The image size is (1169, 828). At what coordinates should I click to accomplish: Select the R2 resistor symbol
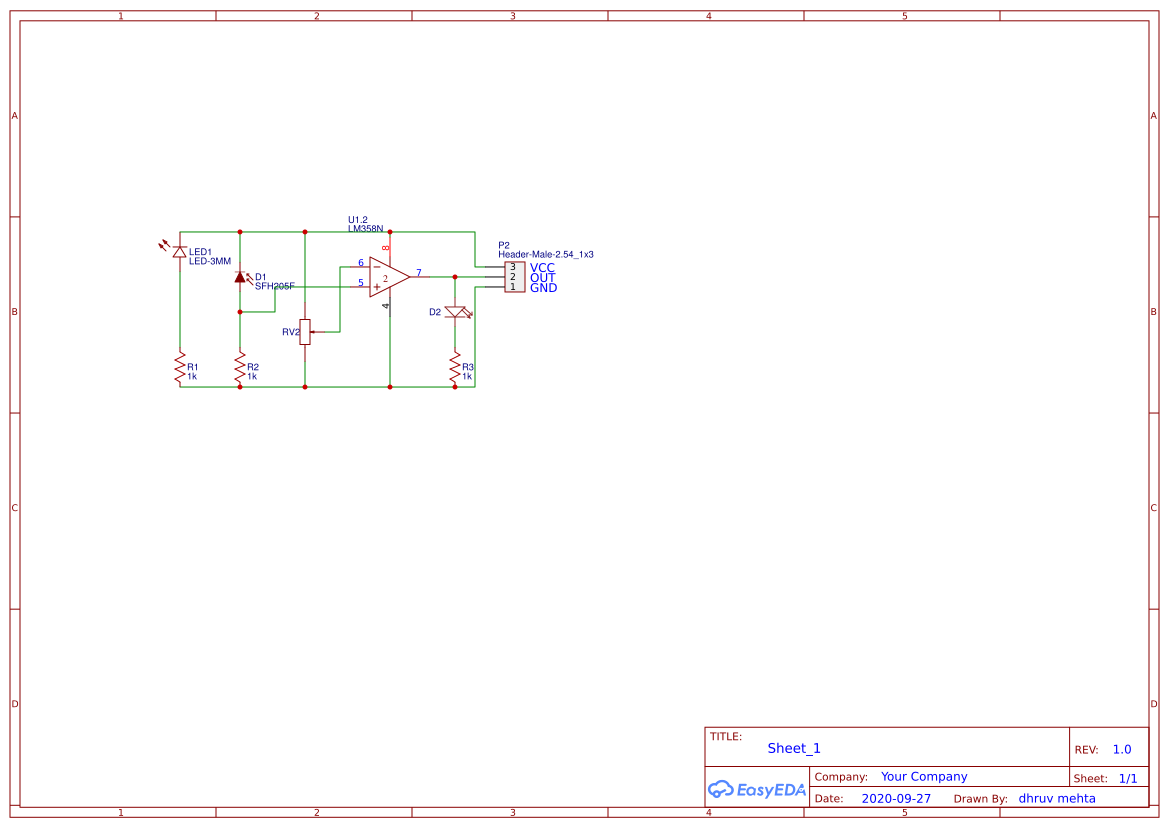pos(240,369)
